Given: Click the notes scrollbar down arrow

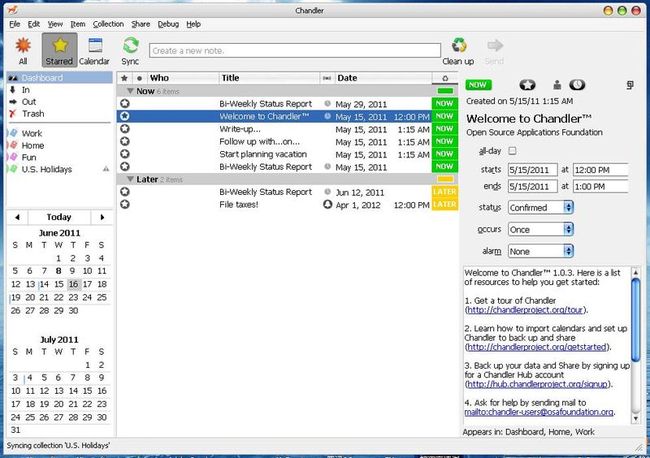Looking at the screenshot, I should (x=635, y=419).
